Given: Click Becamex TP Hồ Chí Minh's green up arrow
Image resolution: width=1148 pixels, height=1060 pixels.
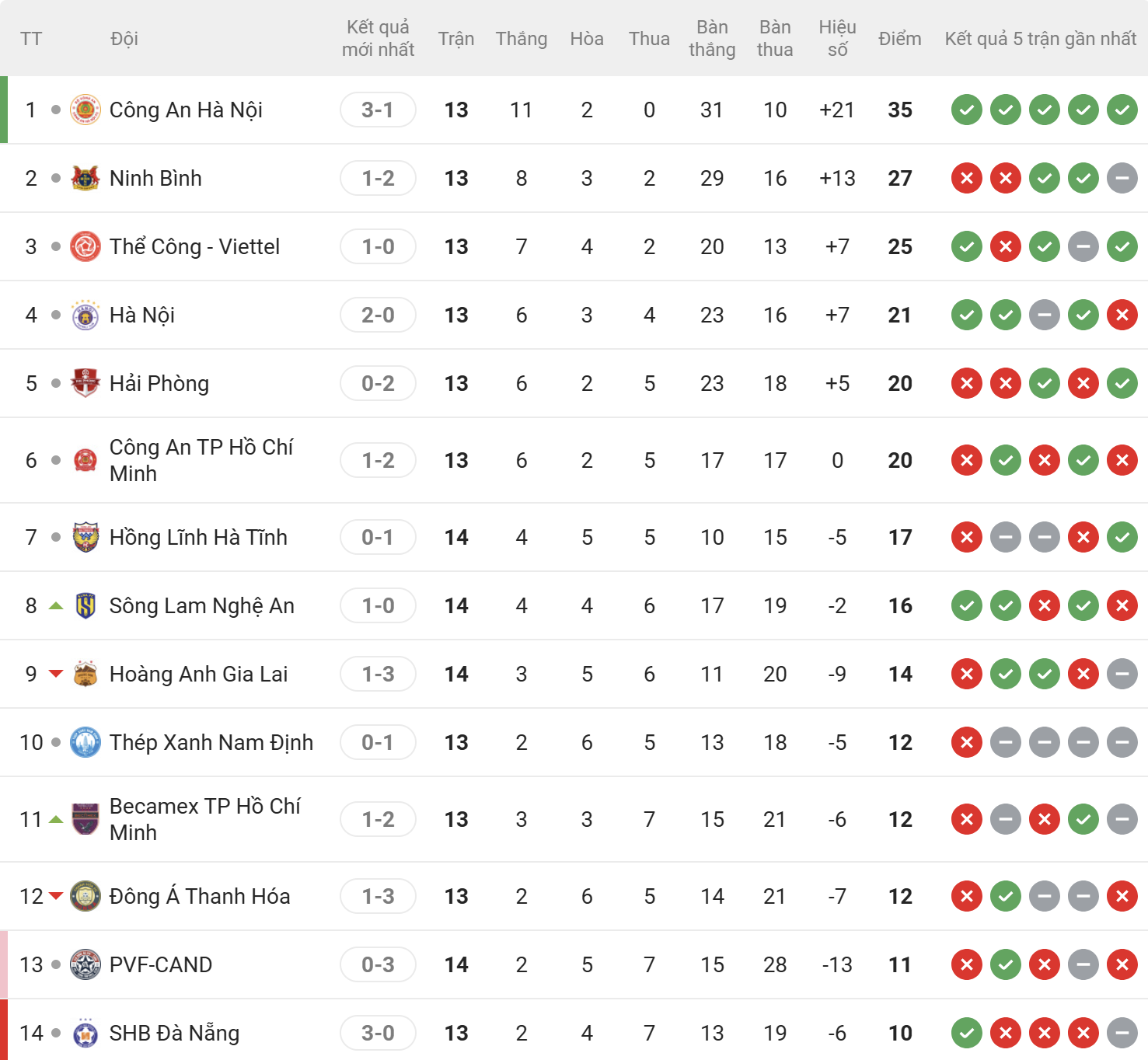Looking at the screenshot, I should pyautogui.click(x=56, y=819).
